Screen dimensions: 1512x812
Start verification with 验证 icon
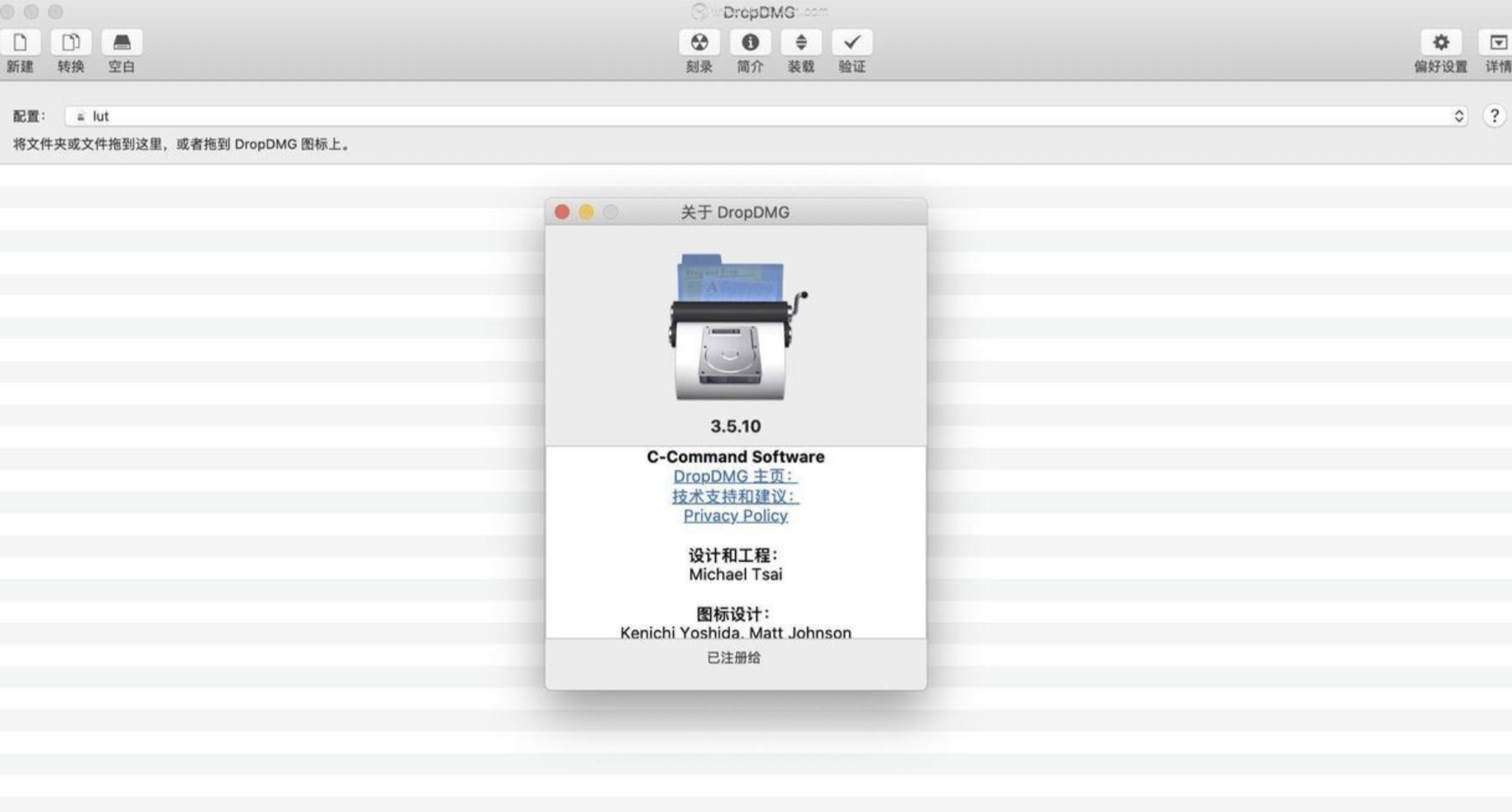pos(853,50)
